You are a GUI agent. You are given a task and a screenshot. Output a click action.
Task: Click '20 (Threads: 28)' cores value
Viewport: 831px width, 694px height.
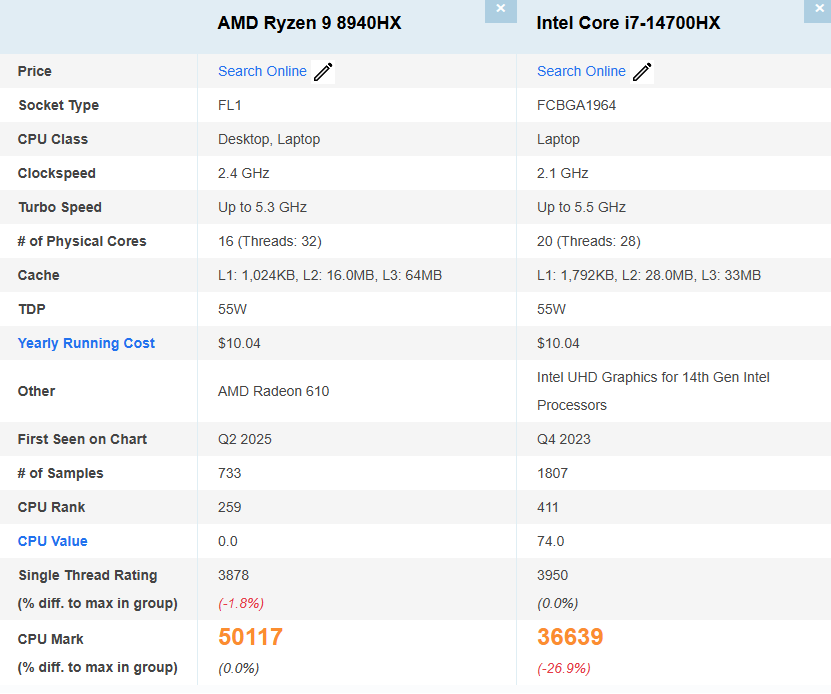point(589,241)
